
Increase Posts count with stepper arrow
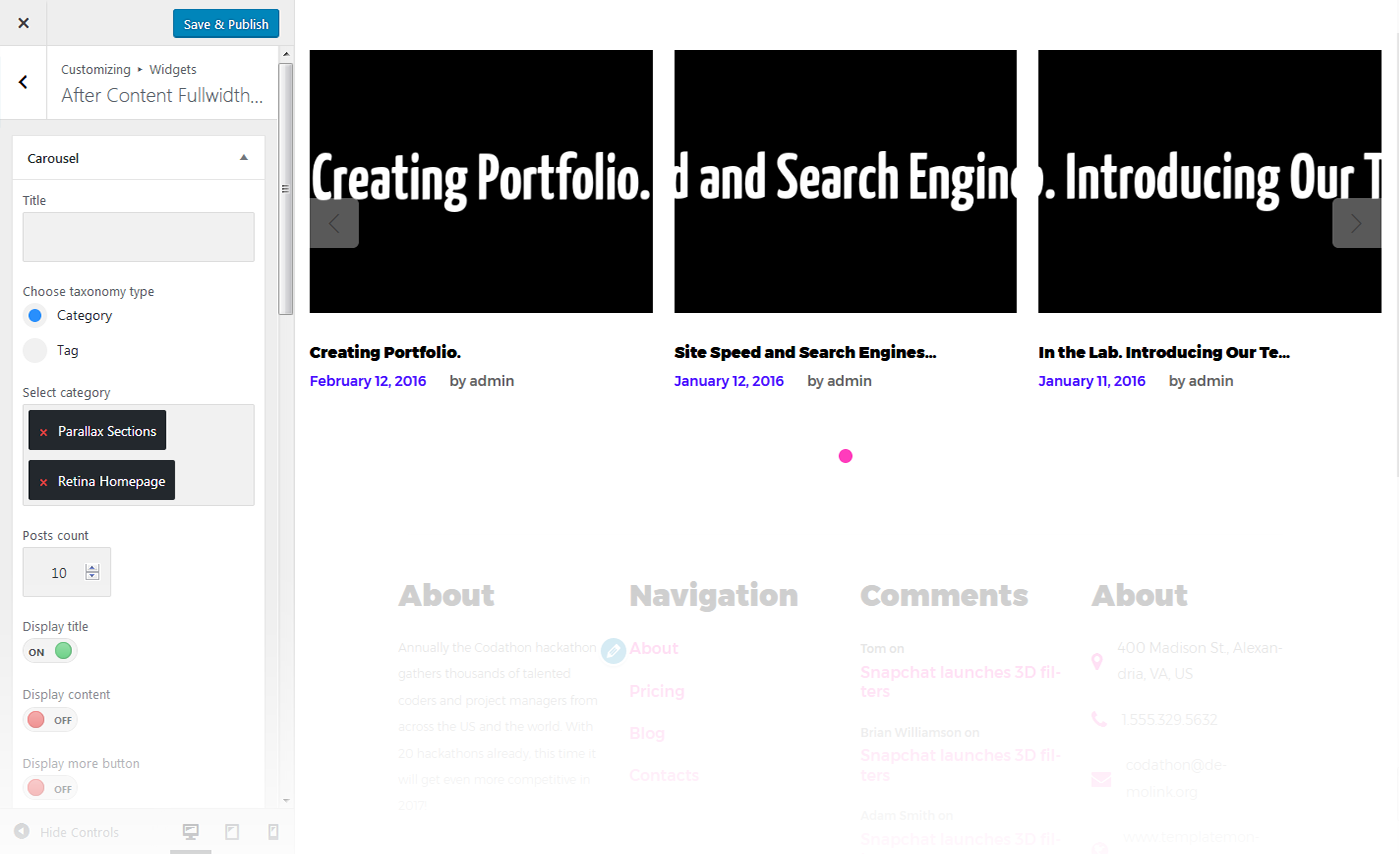pos(92,568)
